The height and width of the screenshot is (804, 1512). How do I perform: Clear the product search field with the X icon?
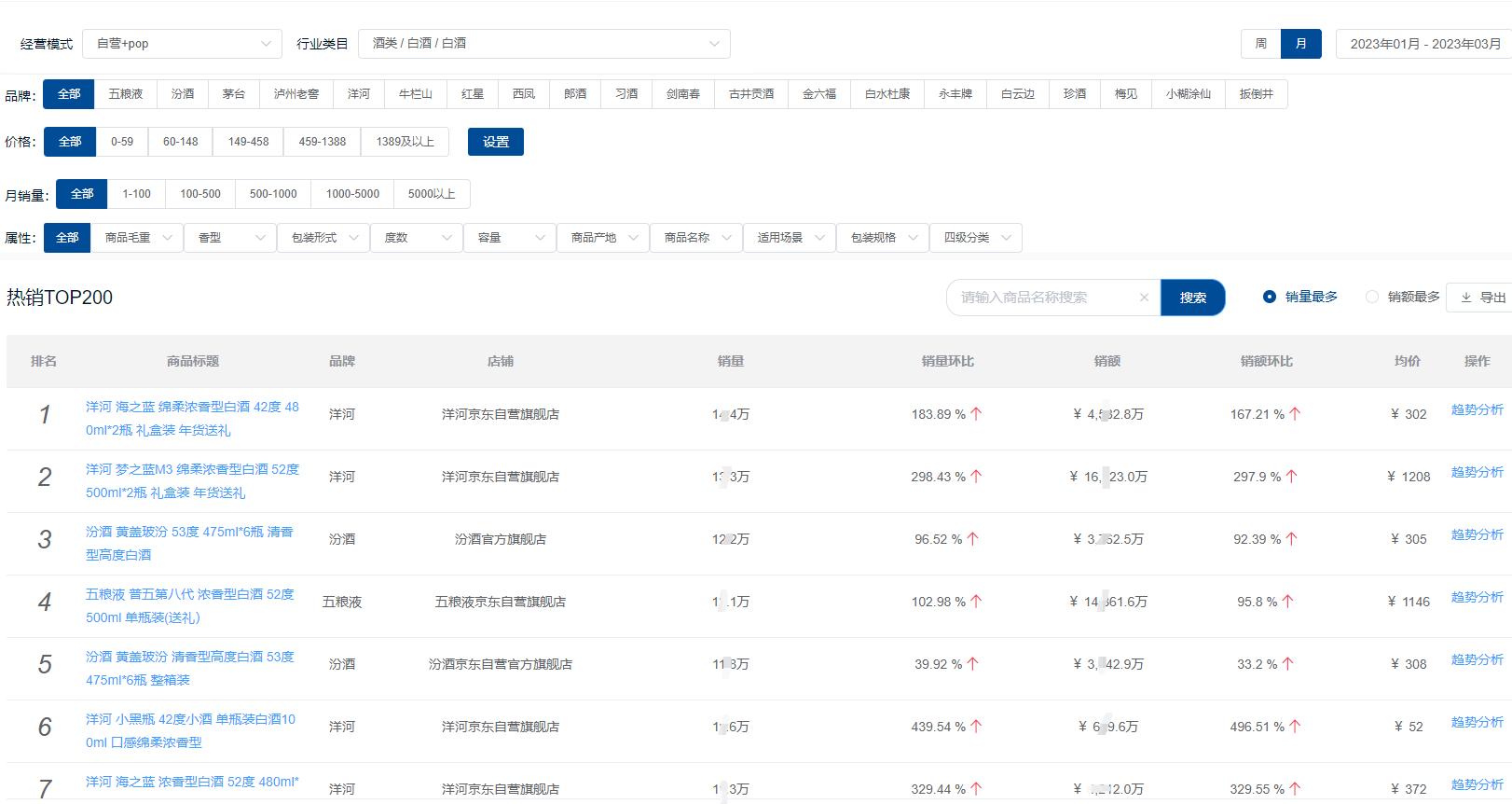(1144, 298)
